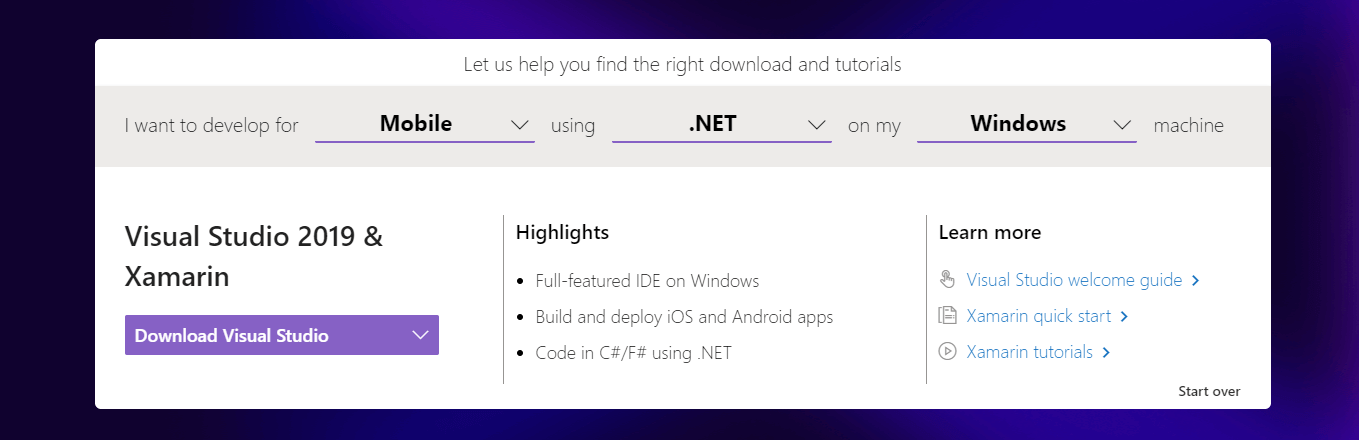Click the play icon beside Xamarin tutorials
The image size is (1359, 440).
(x=947, y=352)
